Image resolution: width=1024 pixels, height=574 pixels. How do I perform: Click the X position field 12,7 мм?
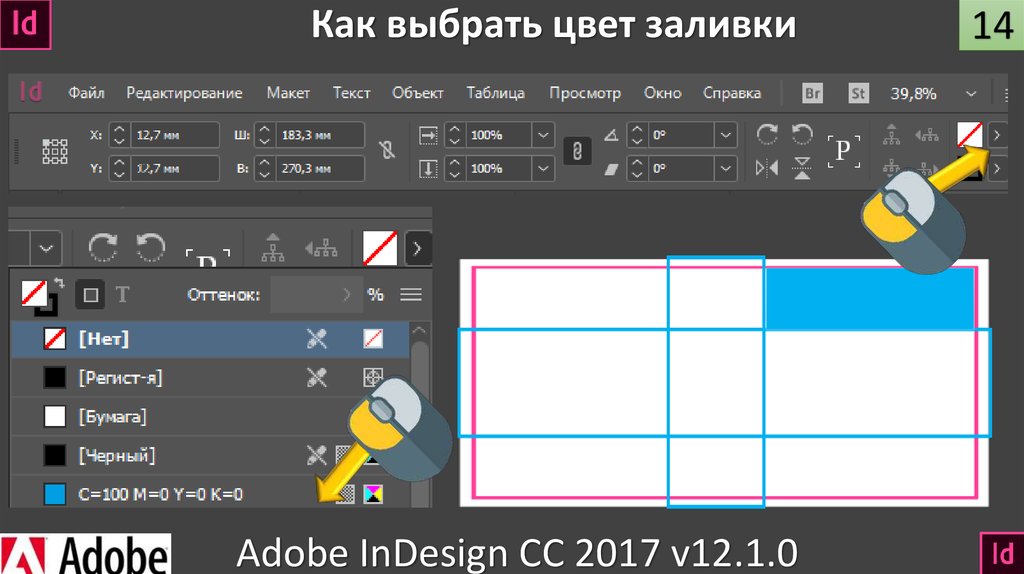(174, 135)
